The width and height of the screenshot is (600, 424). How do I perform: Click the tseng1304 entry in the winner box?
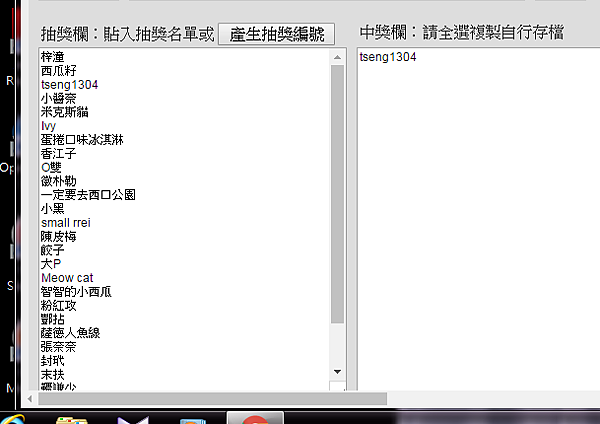click(x=388, y=57)
